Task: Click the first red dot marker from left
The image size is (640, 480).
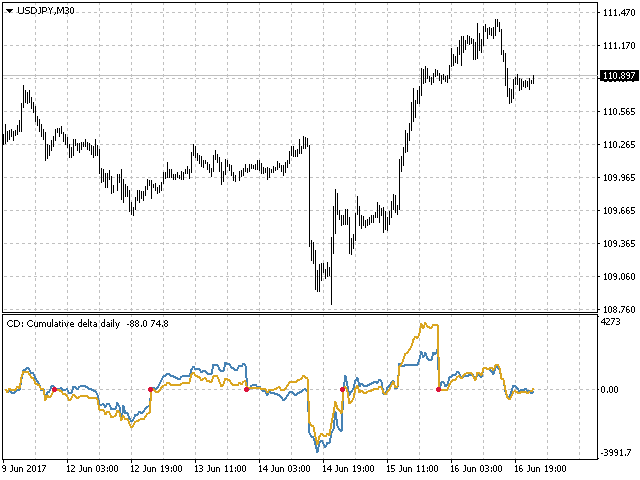Action: click(54, 389)
